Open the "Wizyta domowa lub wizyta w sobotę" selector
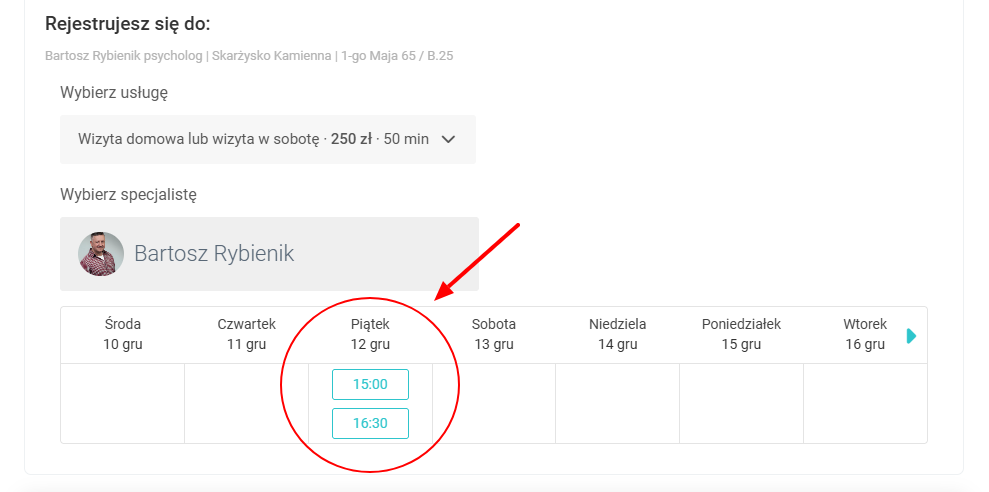The width and height of the screenshot is (989, 492). point(254,140)
